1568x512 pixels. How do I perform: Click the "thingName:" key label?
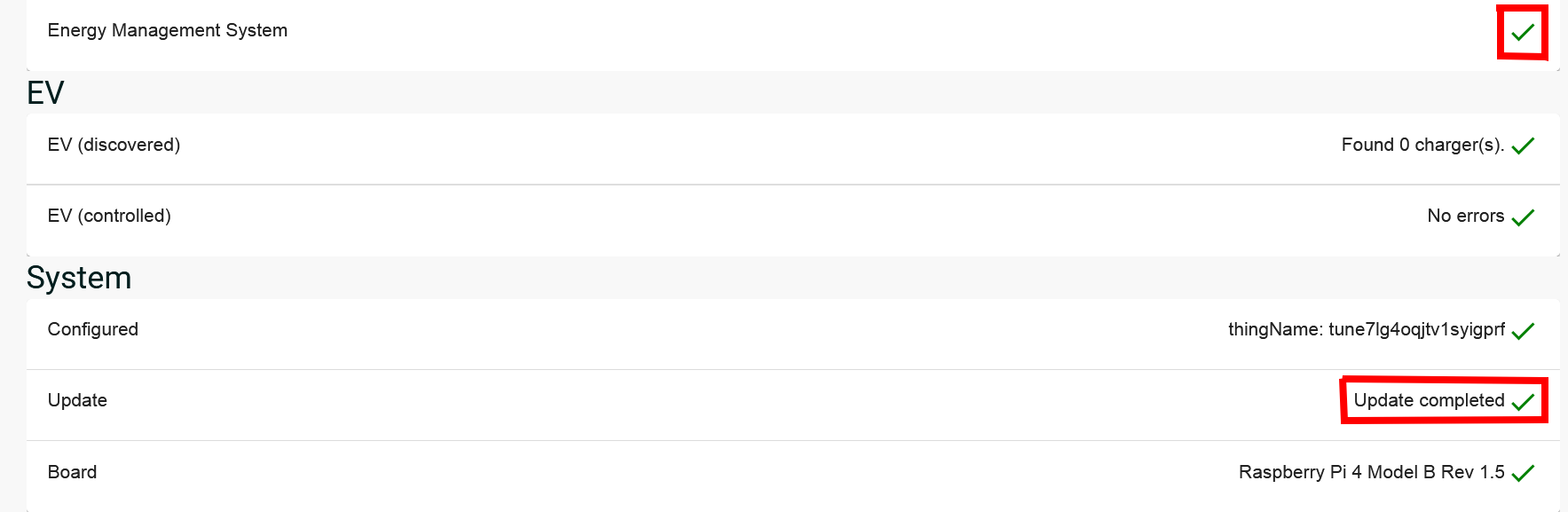coord(1275,329)
